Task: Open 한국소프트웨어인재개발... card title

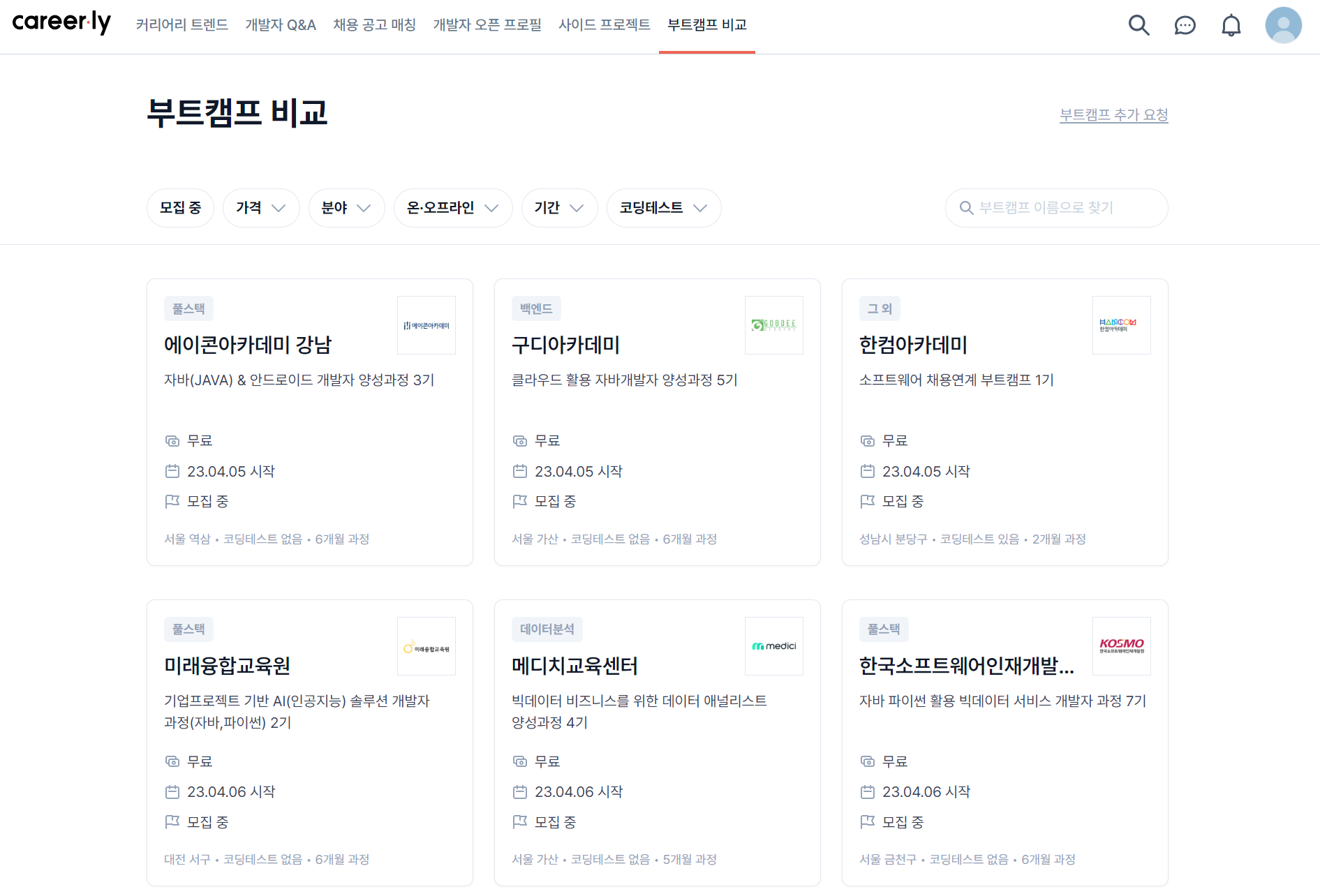Action: click(x=967, y=666)
